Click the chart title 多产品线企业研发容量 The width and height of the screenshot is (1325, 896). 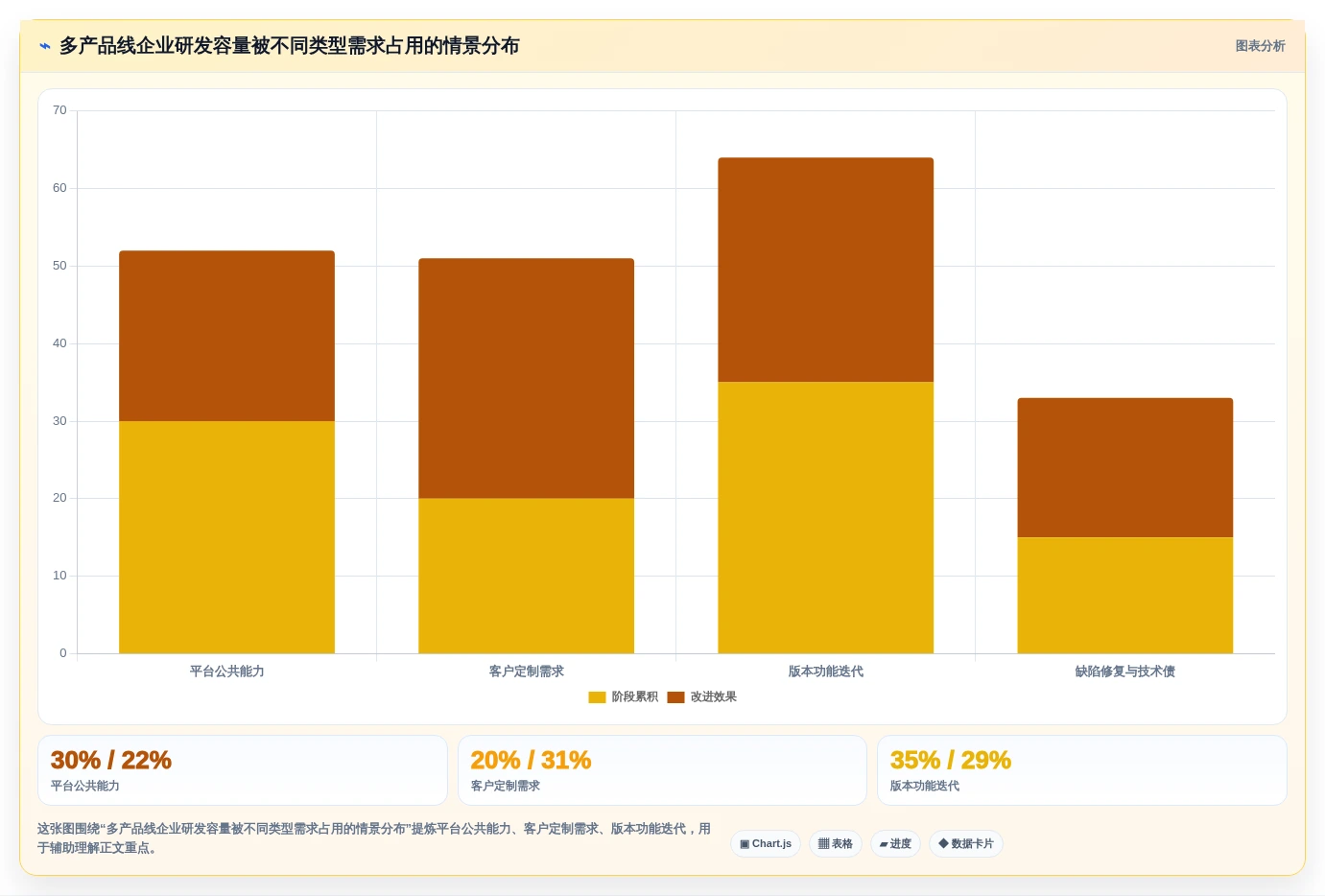pos(289,46)
